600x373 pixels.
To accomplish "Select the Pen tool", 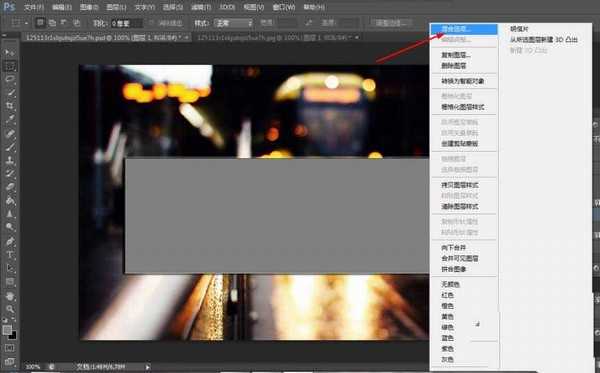I will 10,241.
